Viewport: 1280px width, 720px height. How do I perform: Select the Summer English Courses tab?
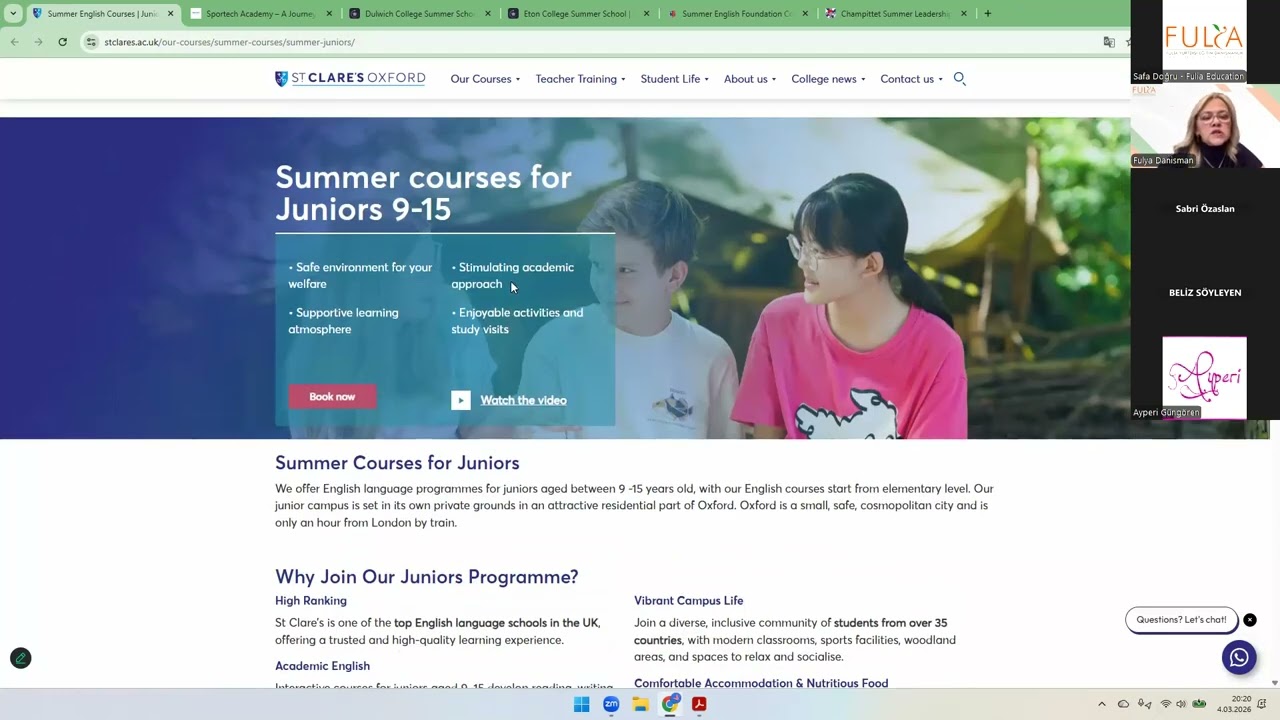coord(102,14)
